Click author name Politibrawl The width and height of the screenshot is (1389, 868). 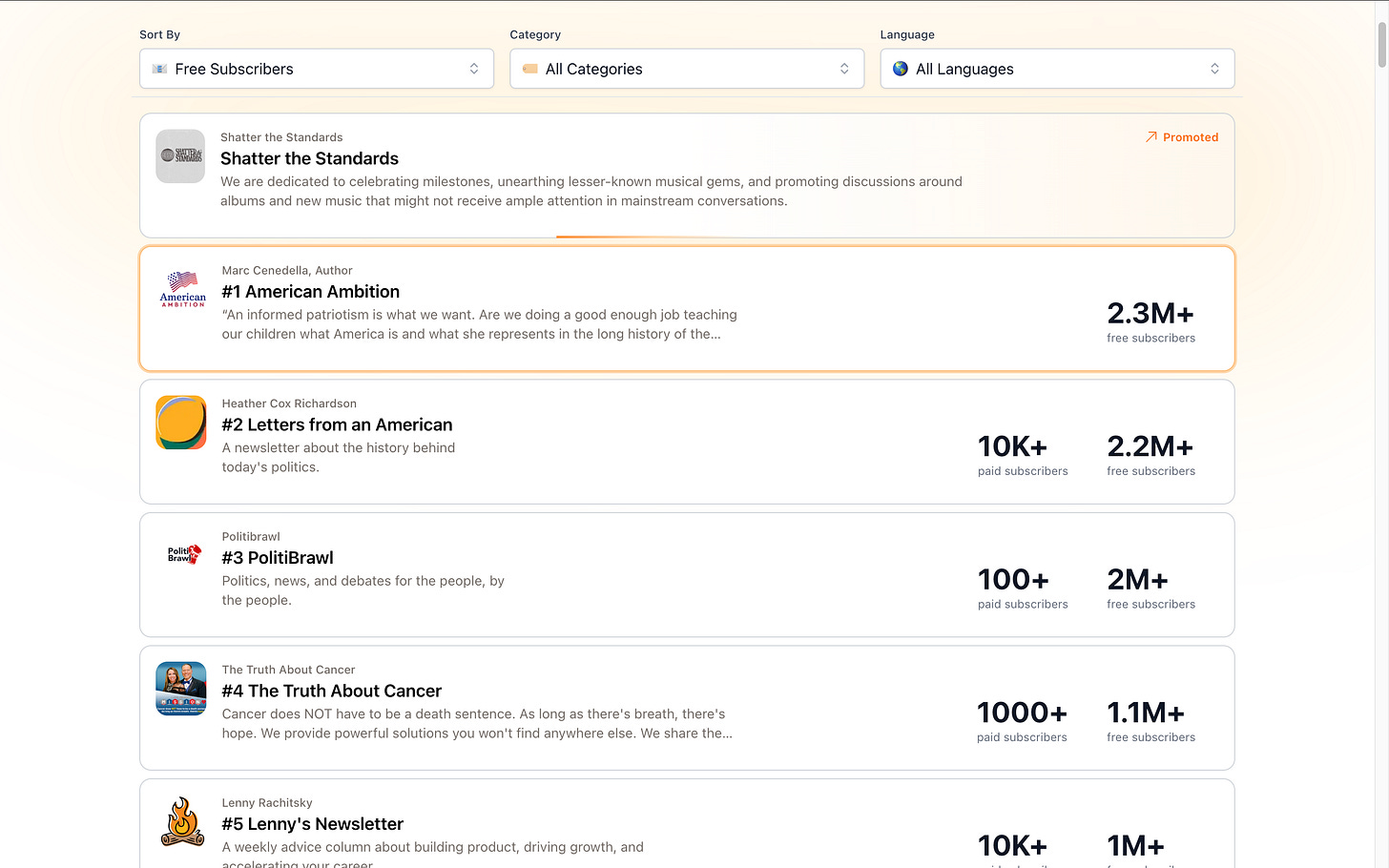coord(251,537)
